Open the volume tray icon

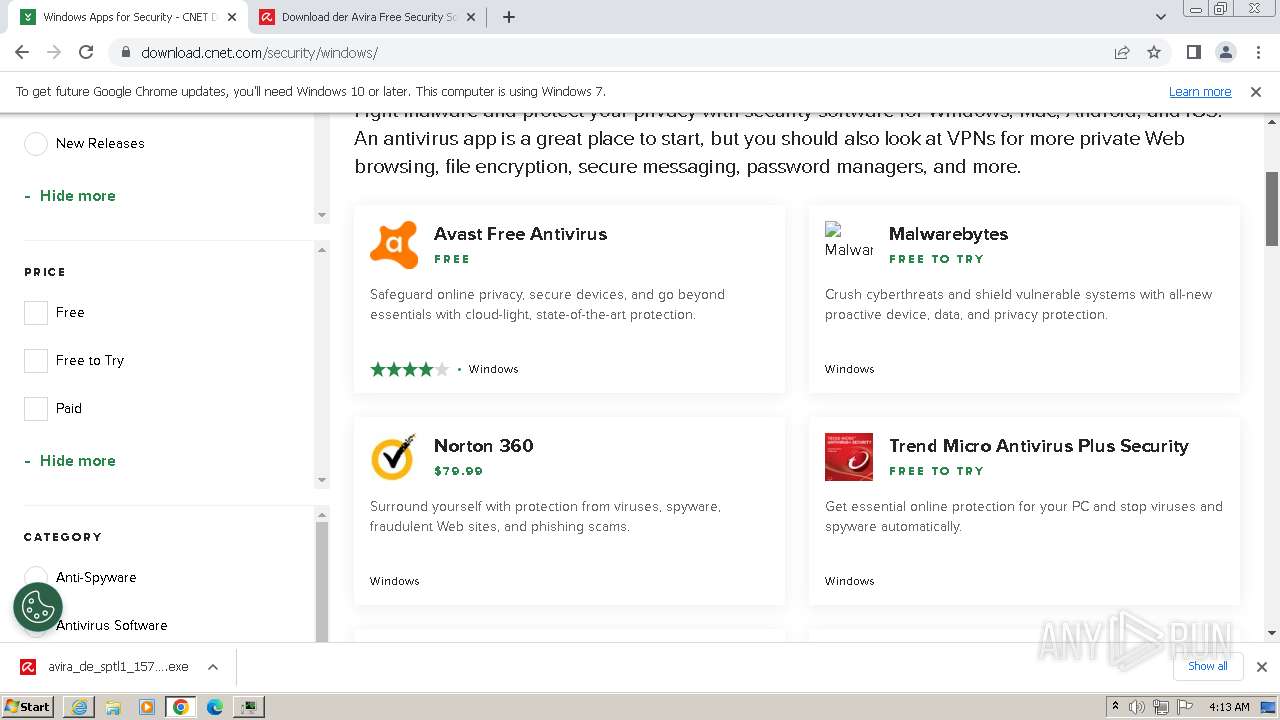(x=1137, y=707)
